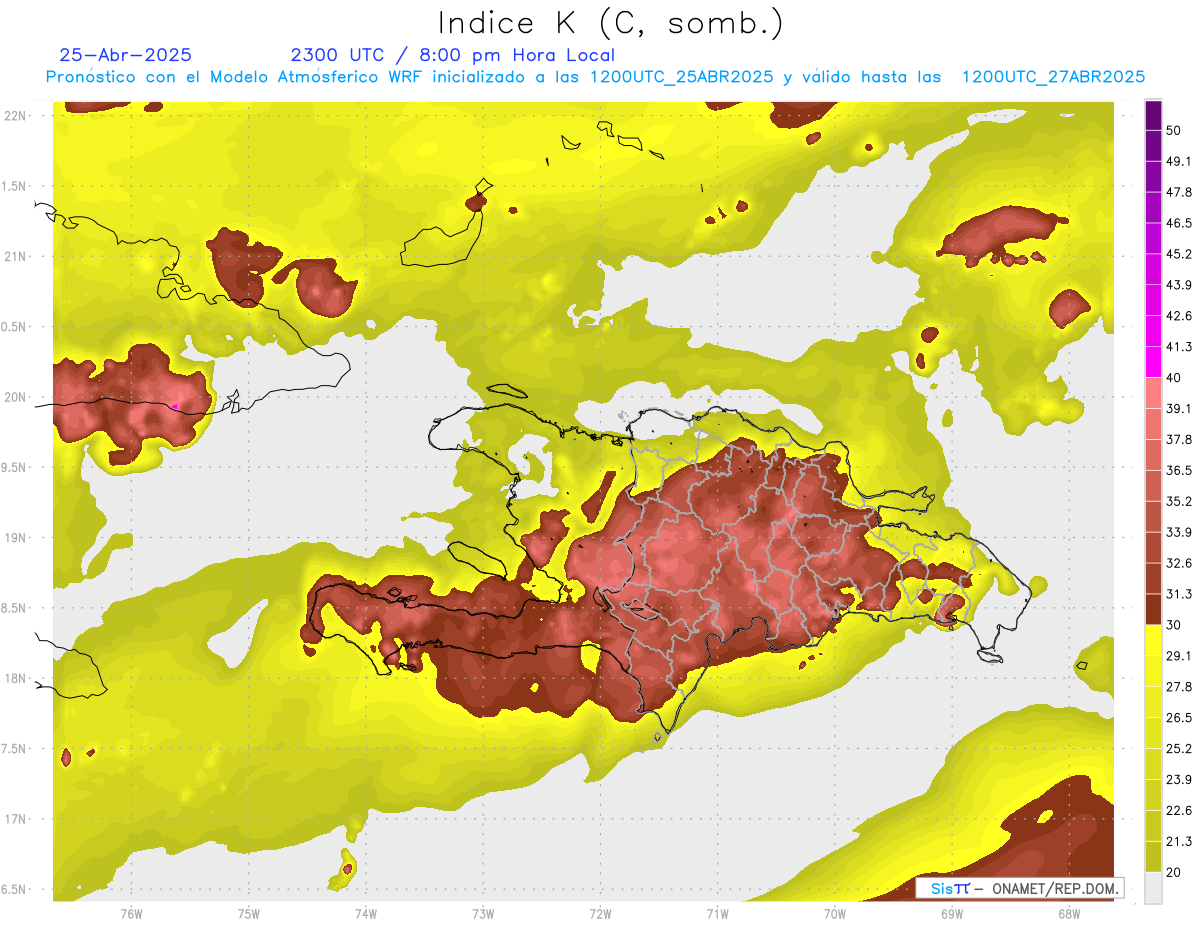Click the legend value "45.2"
Image resolution: width=1200 pixels, height=927 pixels.
[1179, 254]
